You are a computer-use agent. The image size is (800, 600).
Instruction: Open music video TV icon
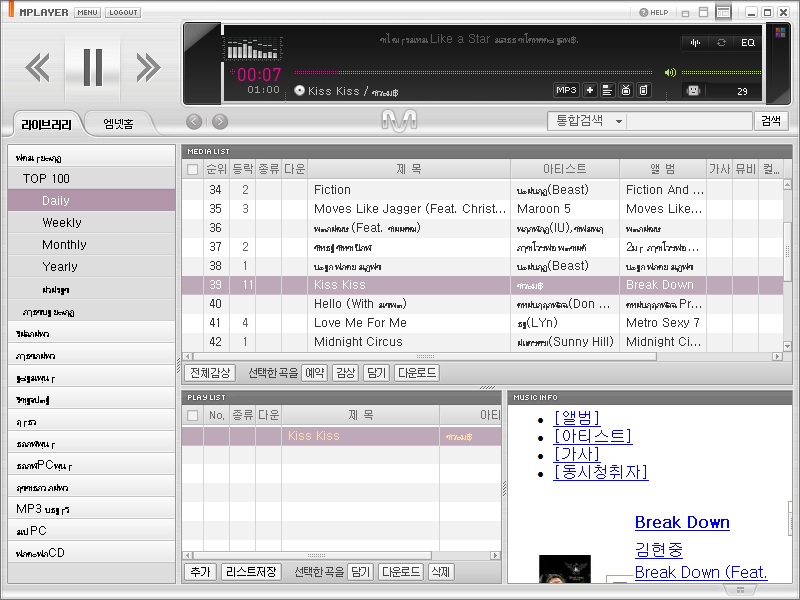point(626,90)
